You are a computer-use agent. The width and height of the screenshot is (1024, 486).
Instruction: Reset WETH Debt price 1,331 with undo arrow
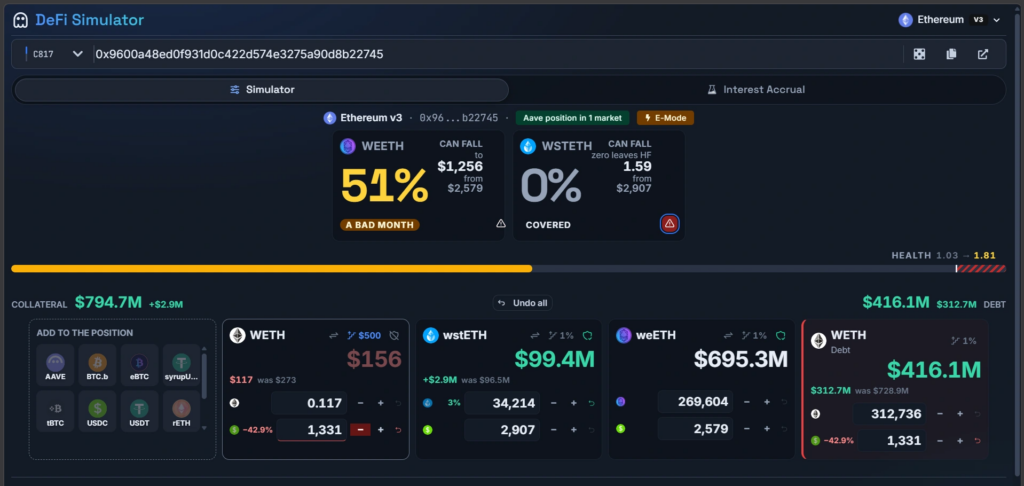click(x=978, y=440)
